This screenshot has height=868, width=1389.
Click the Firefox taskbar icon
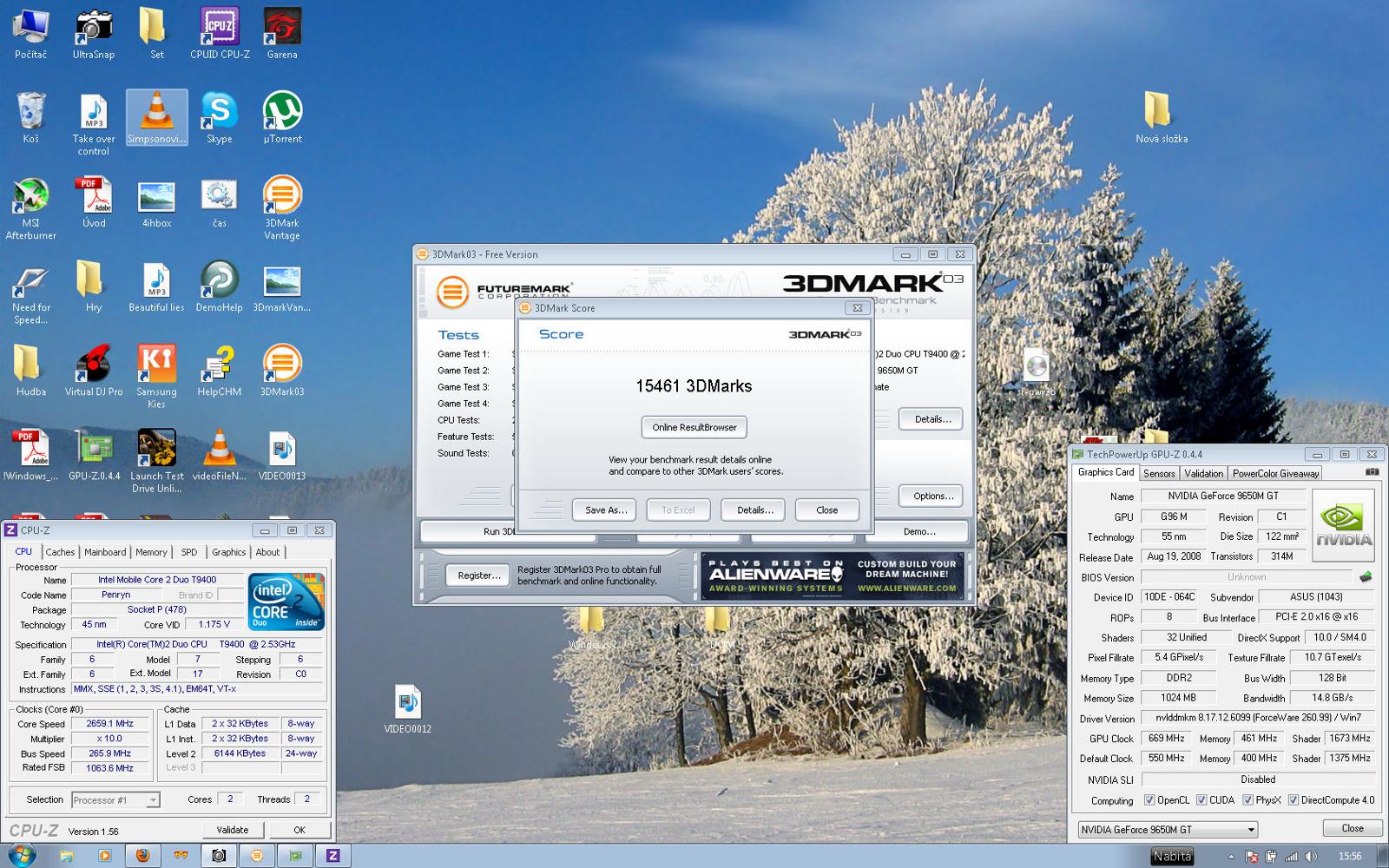click(142, 855)
